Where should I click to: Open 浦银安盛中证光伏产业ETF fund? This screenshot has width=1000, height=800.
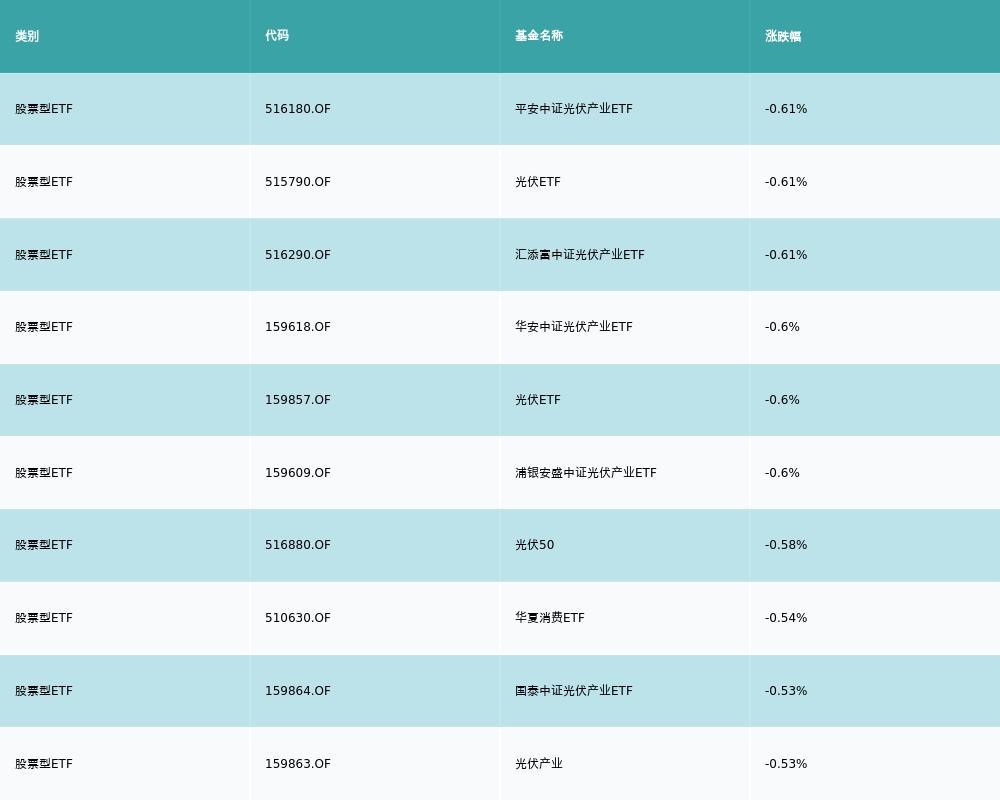[x=586, y=473]
